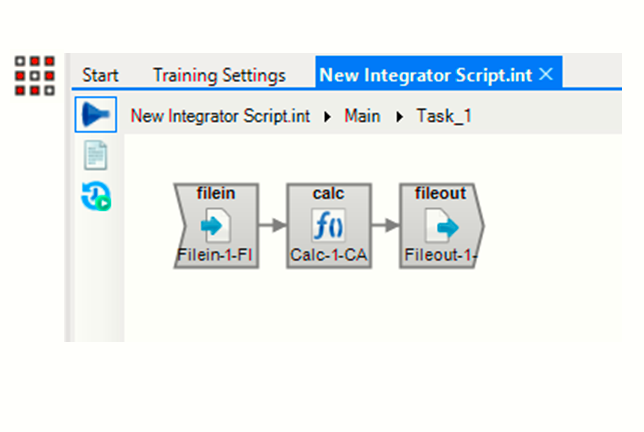Screen dimensions: 644x432
Task: Go to Main in the breadcrumb
Action: click(x=362, y=116)
